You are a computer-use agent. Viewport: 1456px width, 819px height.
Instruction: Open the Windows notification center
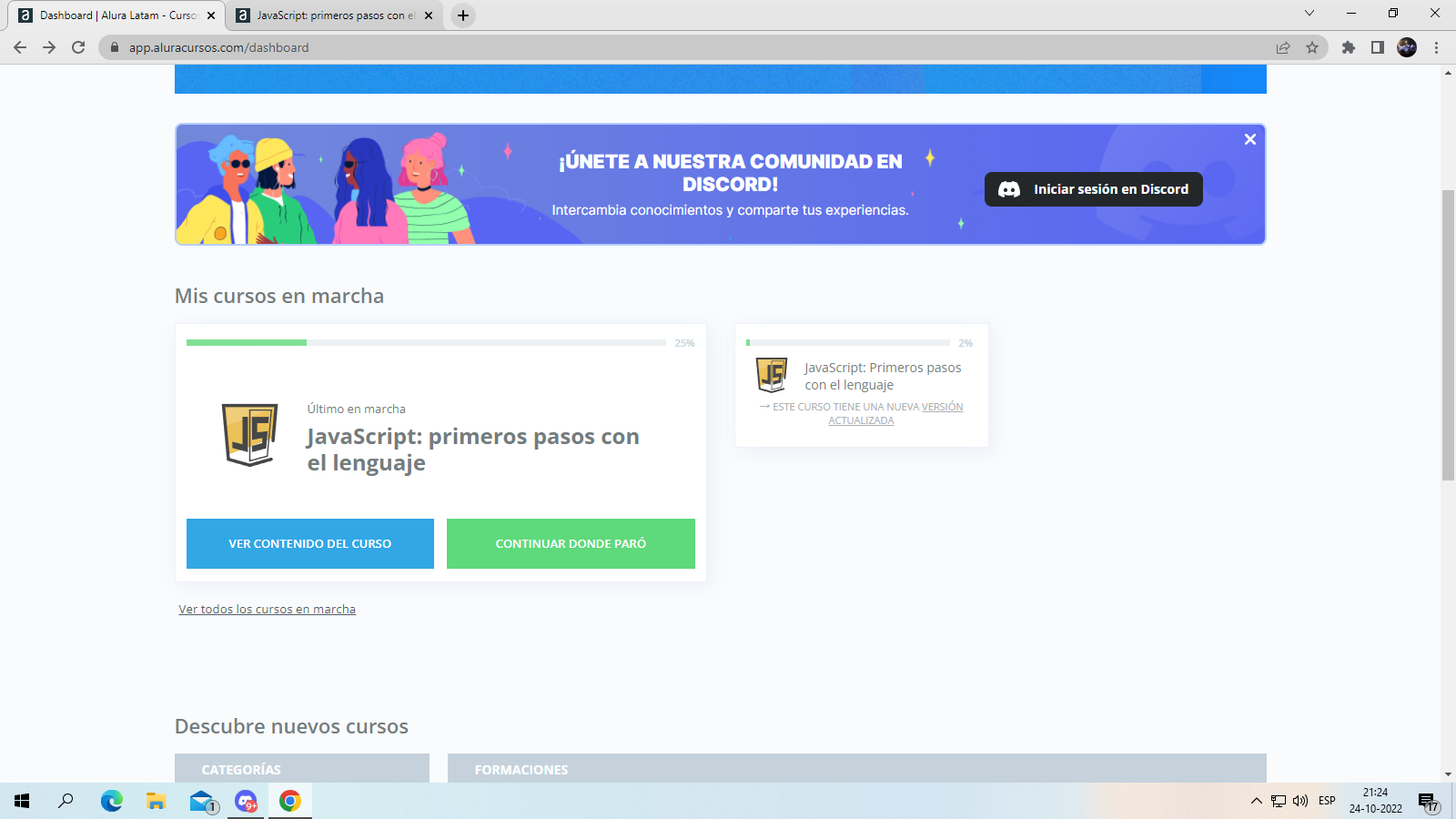pyautogui.click(x=1428, y=802)
